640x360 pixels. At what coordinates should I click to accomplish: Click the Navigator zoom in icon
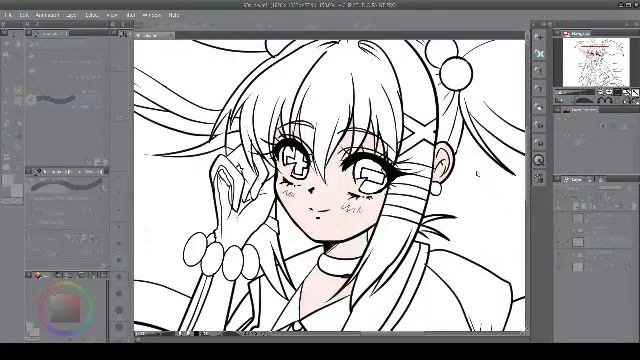(609, 92)
